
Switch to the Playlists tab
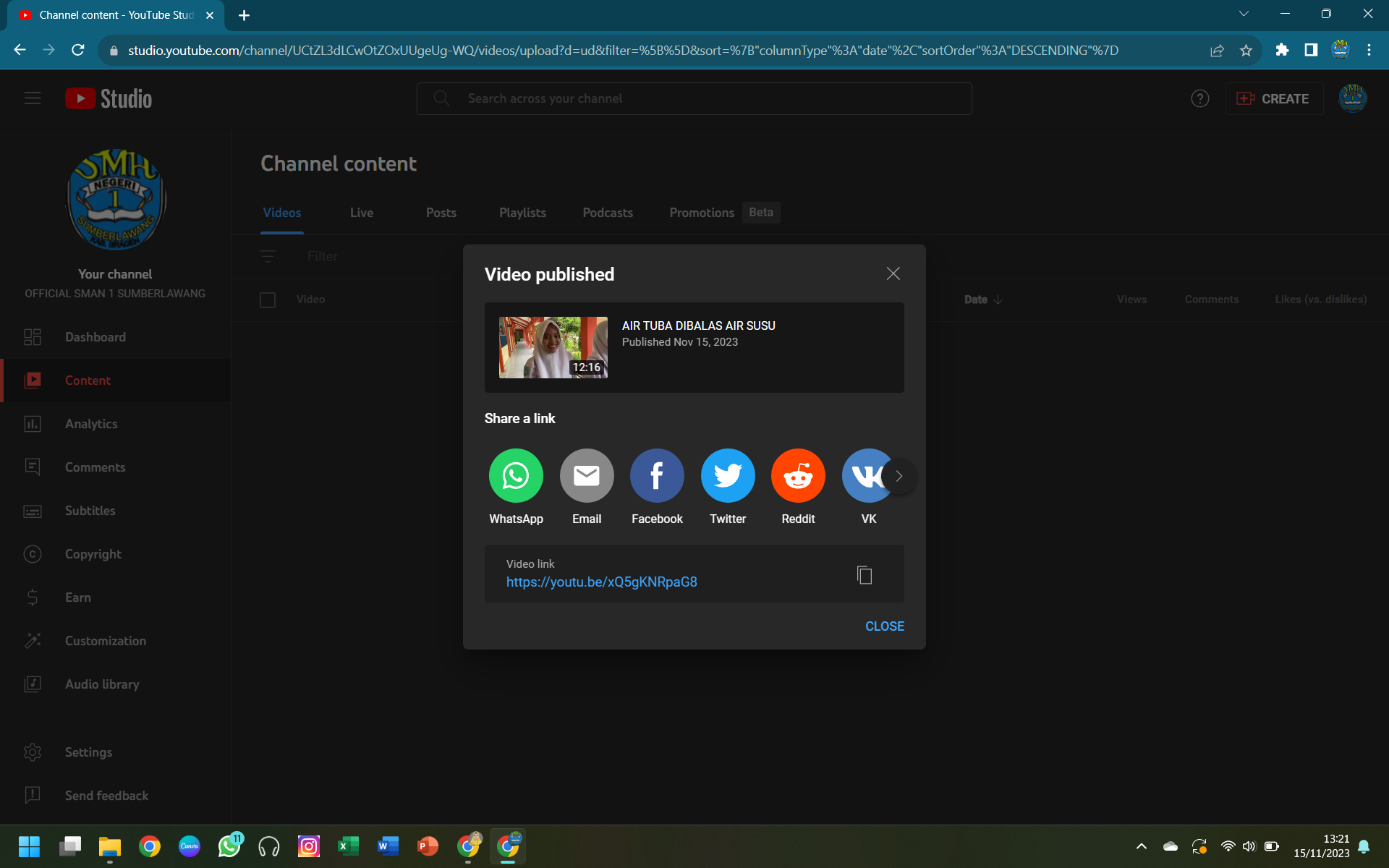pos(522,213)
